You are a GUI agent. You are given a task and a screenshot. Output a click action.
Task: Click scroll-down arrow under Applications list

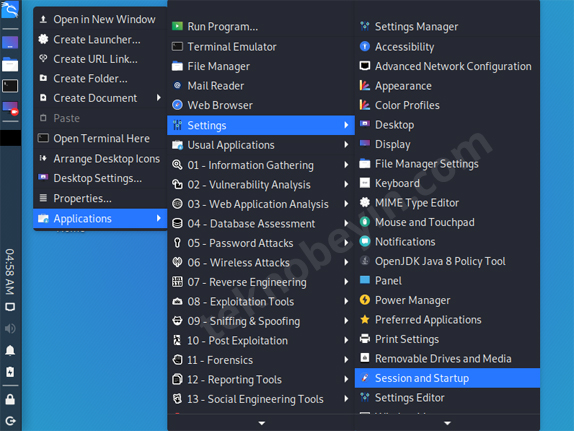coord(261,423)
